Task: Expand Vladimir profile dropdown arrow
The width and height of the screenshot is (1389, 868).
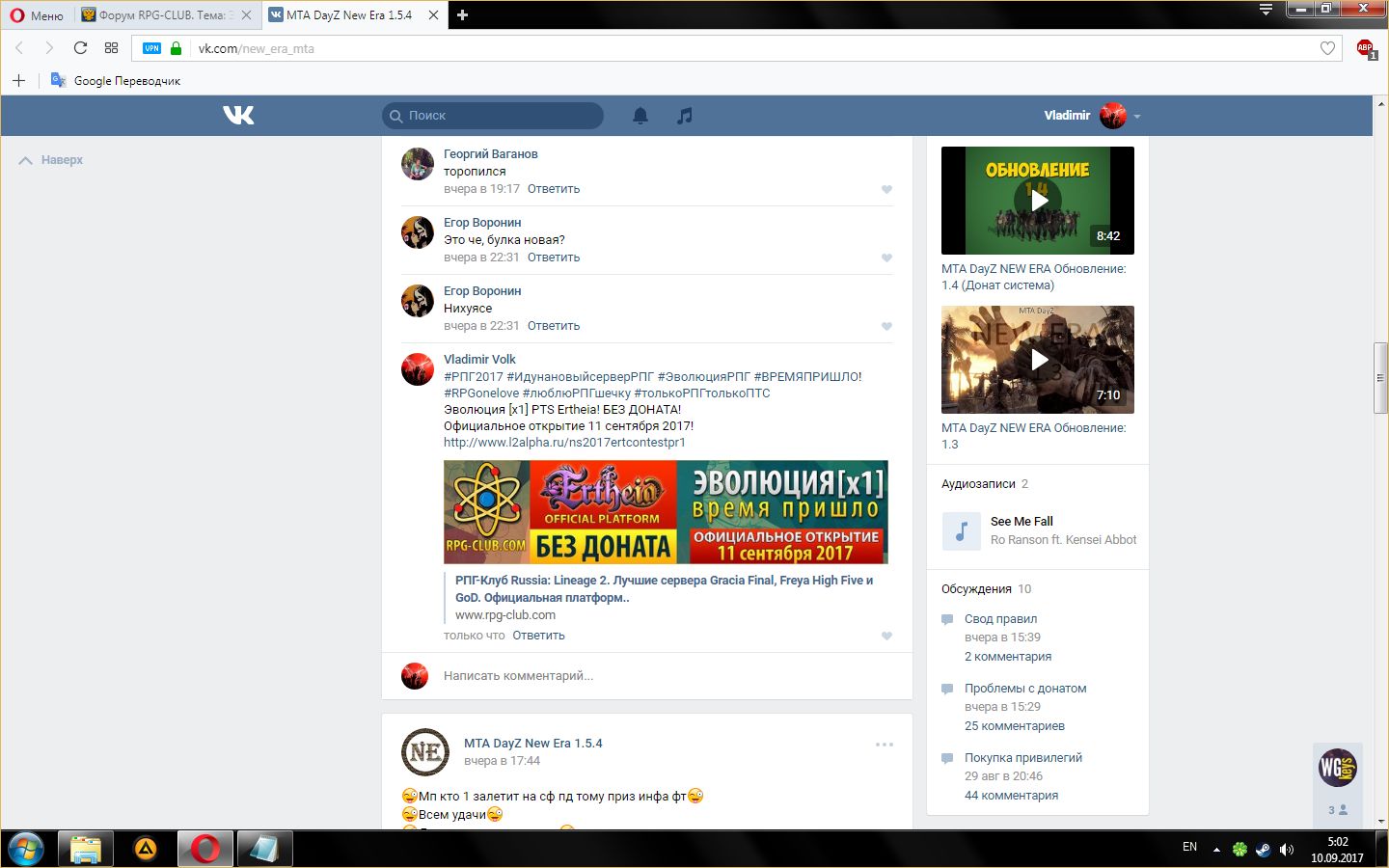Action: click(1137, 117)
